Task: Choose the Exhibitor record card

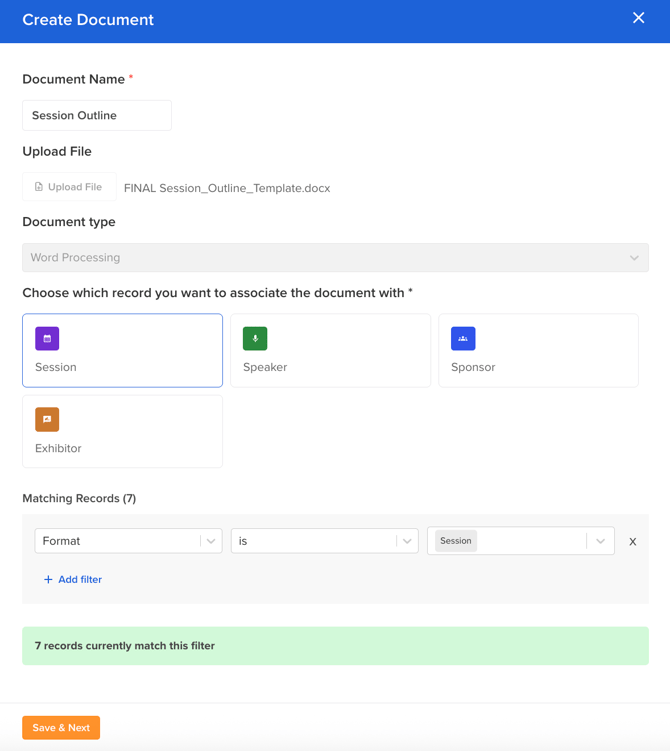Action: [122, 432]
